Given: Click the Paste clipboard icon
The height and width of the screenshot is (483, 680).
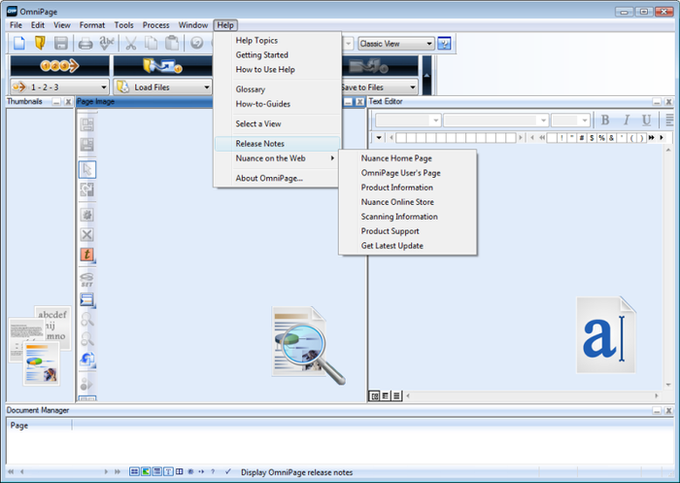Looking at the screenshot, I should (x=172, y=43).
